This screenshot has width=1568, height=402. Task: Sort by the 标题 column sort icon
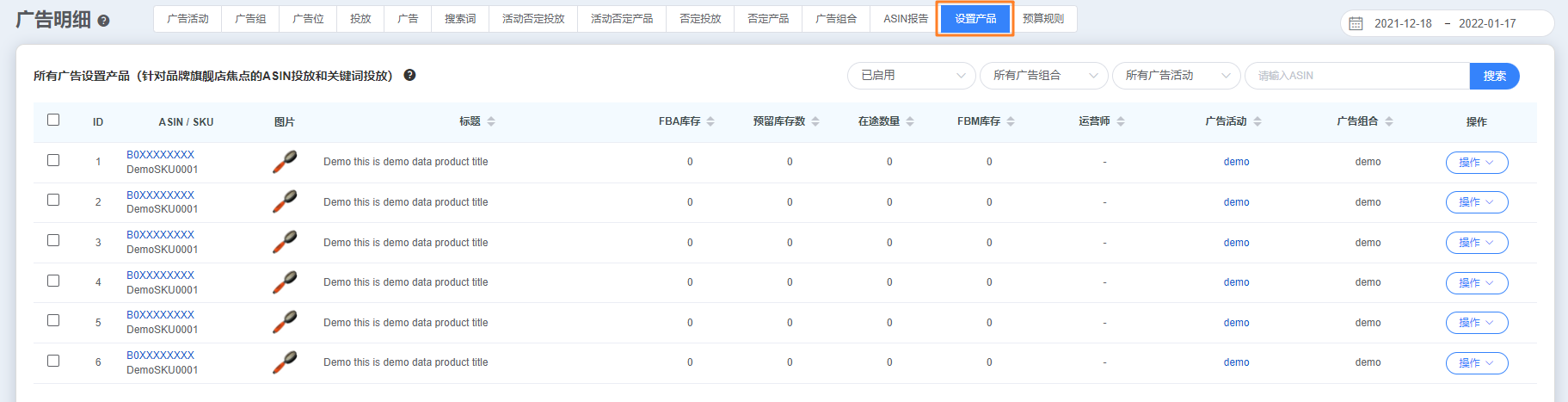coord(491,121)
